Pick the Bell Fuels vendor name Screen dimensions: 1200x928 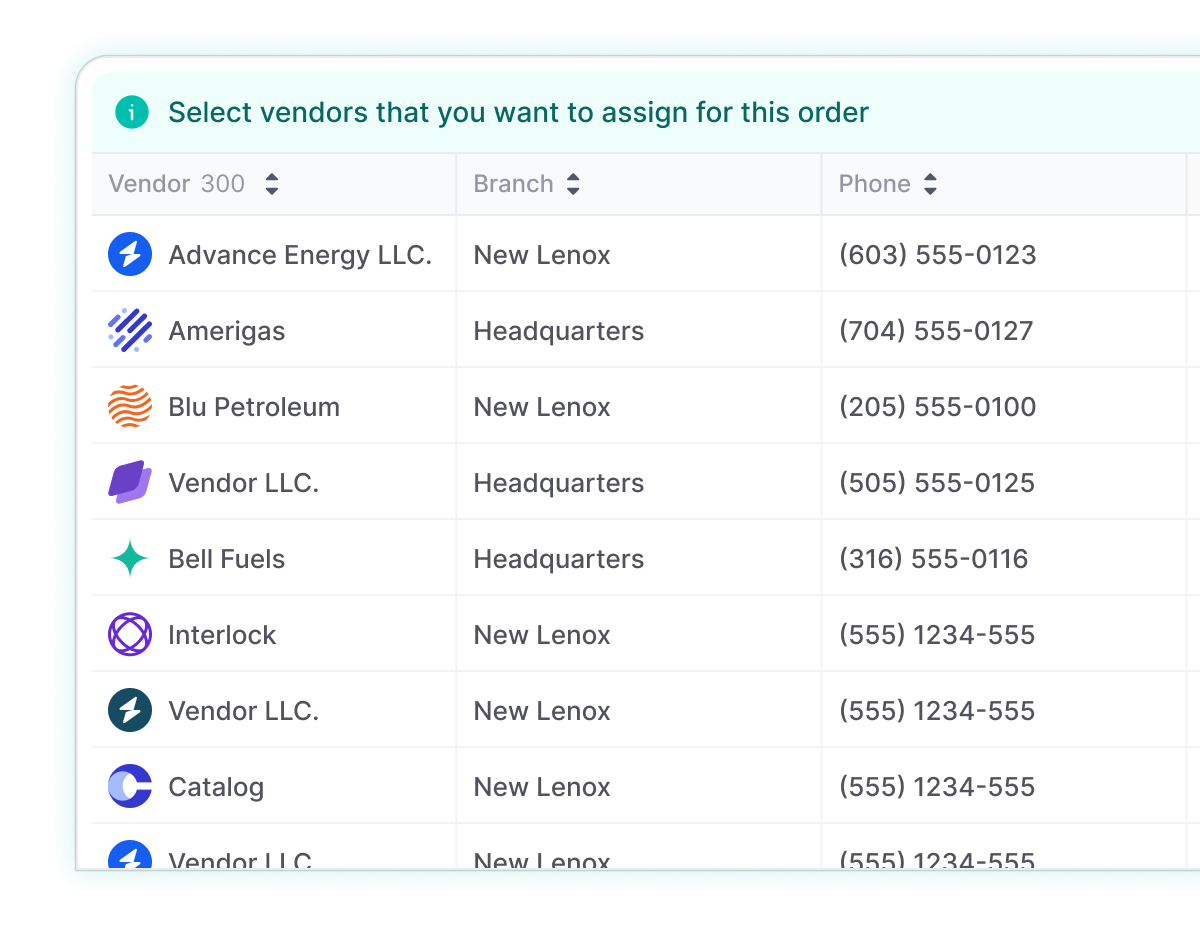click(x=227, y=559)
